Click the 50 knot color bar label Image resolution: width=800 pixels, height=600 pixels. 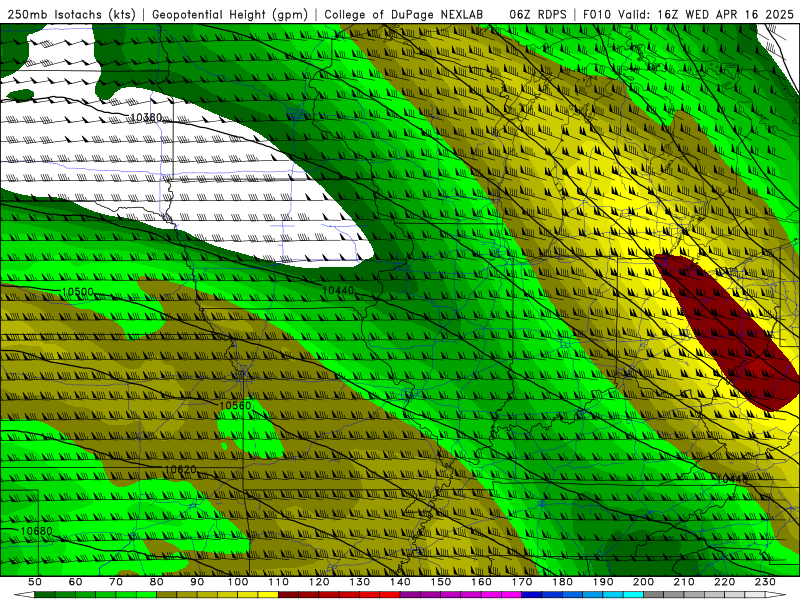pos(35,582)
